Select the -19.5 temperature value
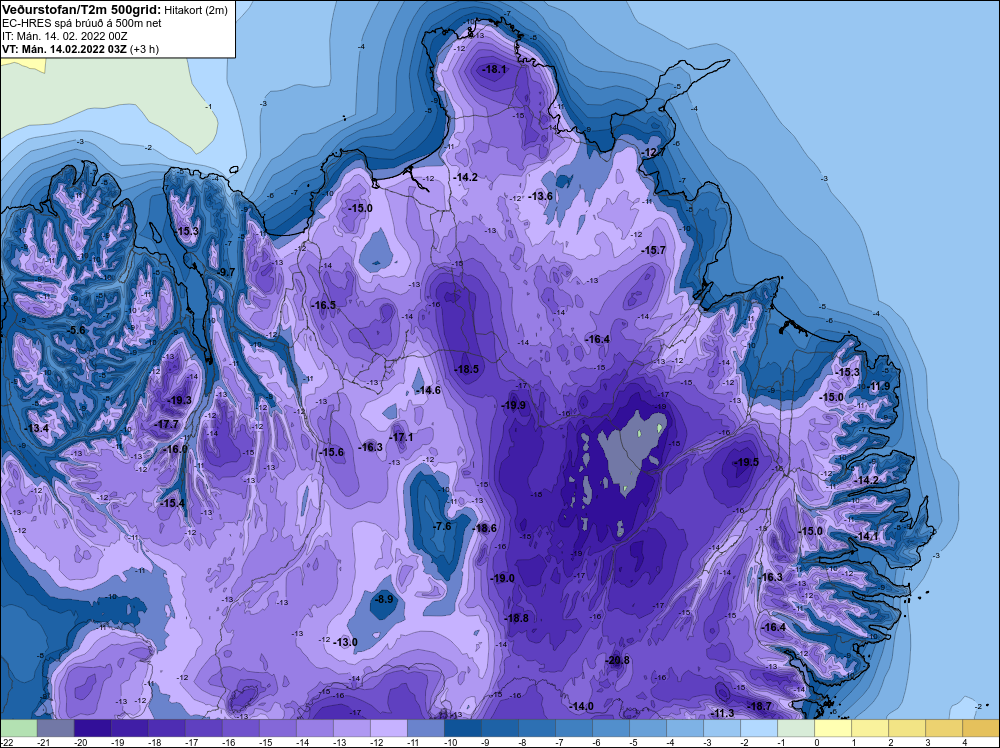This screenshot has width=1000, height=748. (746, 462)
